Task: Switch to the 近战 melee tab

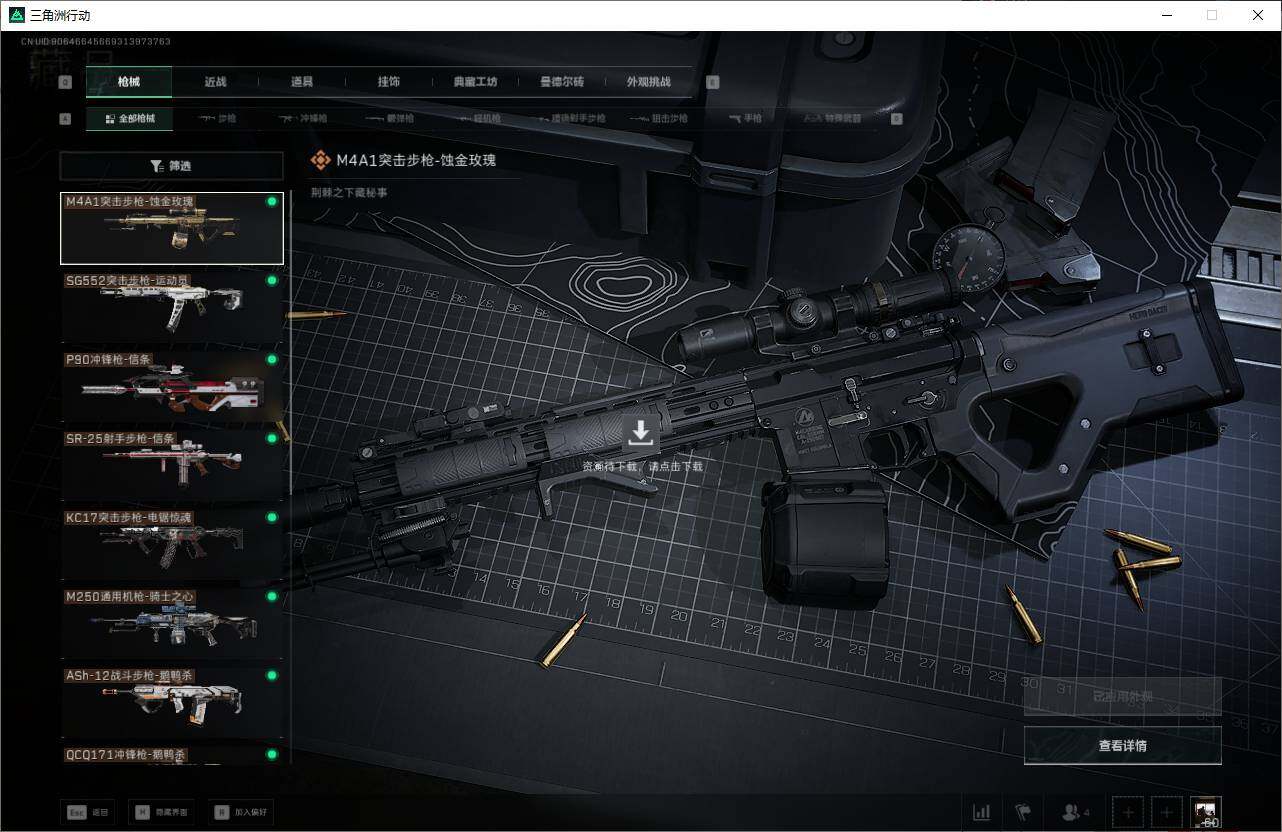Action: pyautogui.click(x=215, y=82)
